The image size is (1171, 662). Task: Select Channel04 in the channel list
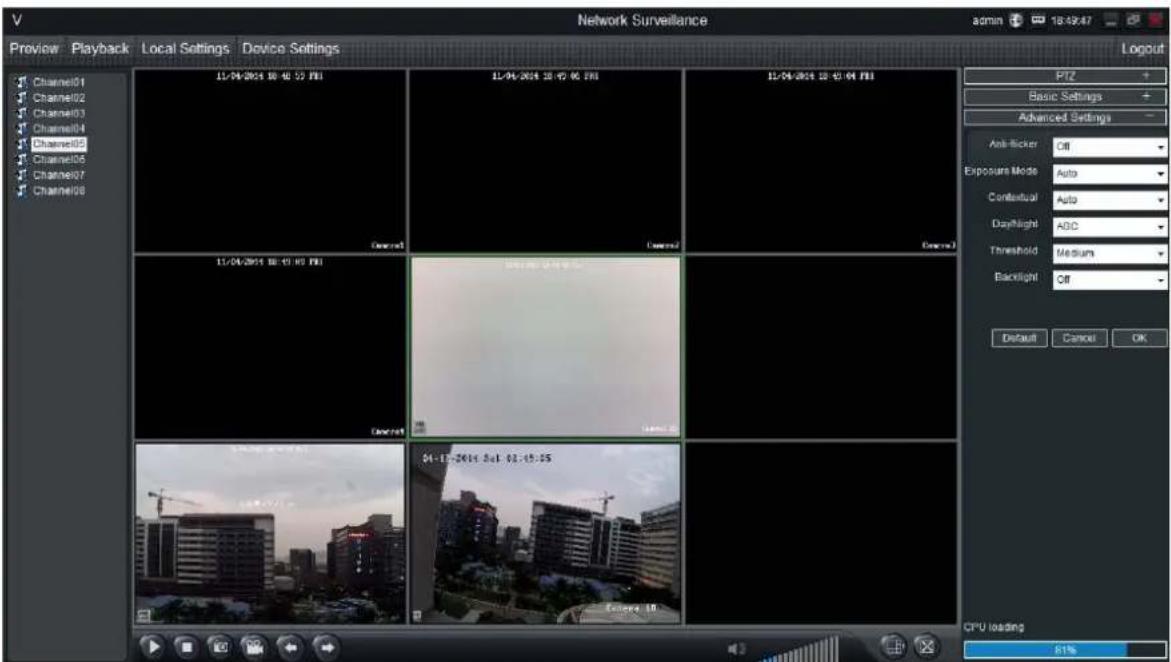[59, 129]
